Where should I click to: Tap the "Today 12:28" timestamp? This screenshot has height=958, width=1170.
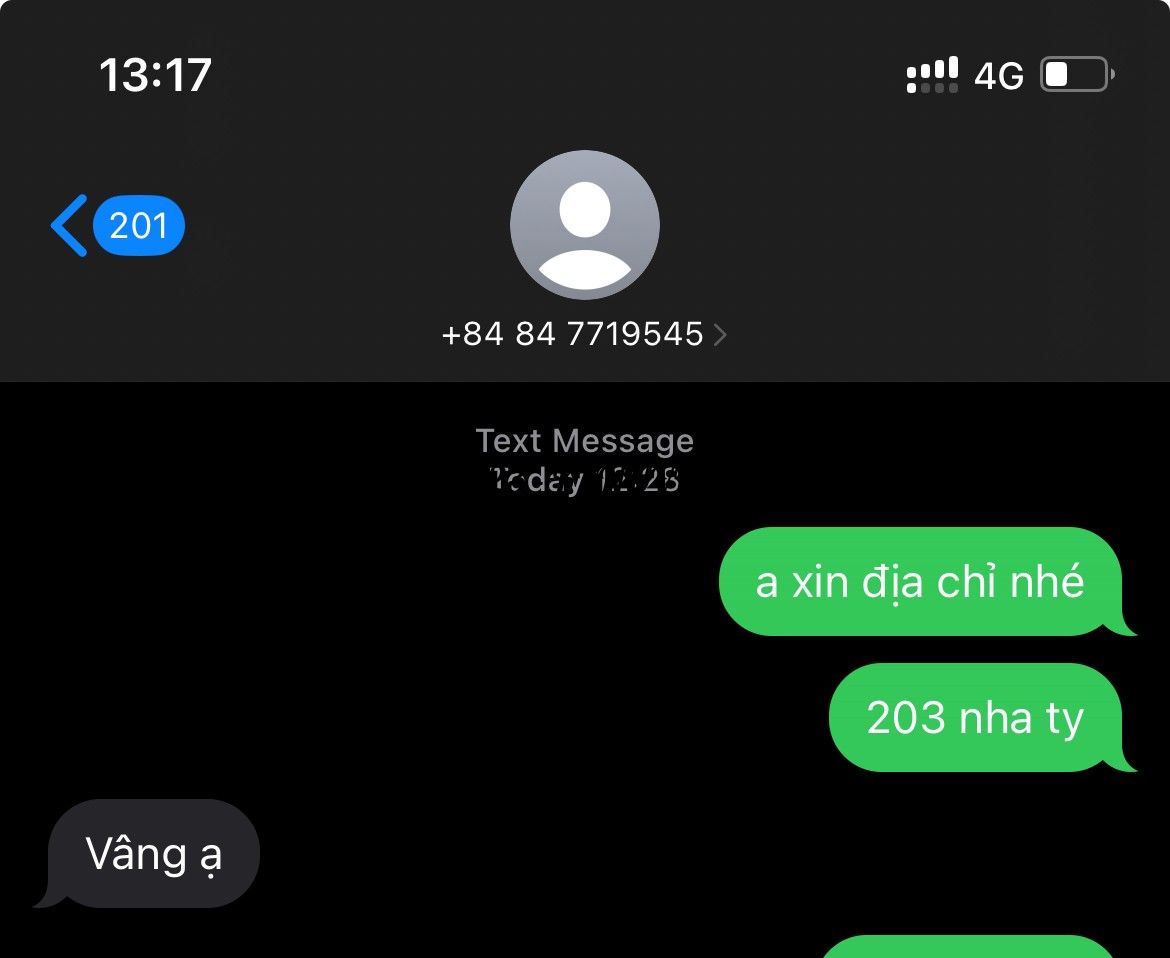point(584,480)
